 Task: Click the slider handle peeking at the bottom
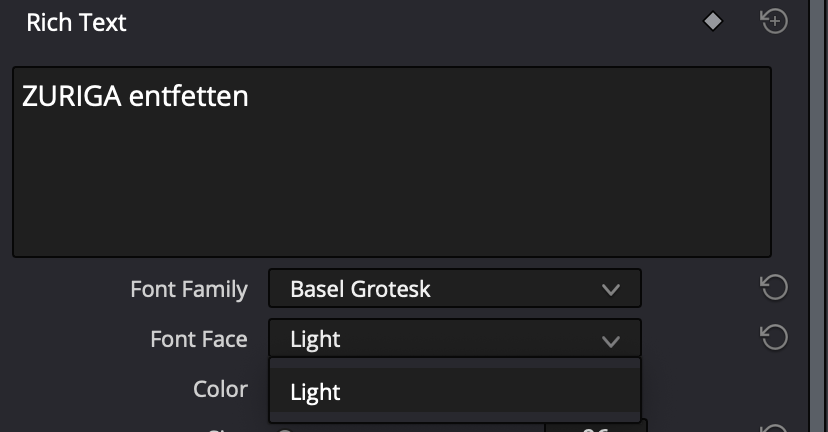285,430
